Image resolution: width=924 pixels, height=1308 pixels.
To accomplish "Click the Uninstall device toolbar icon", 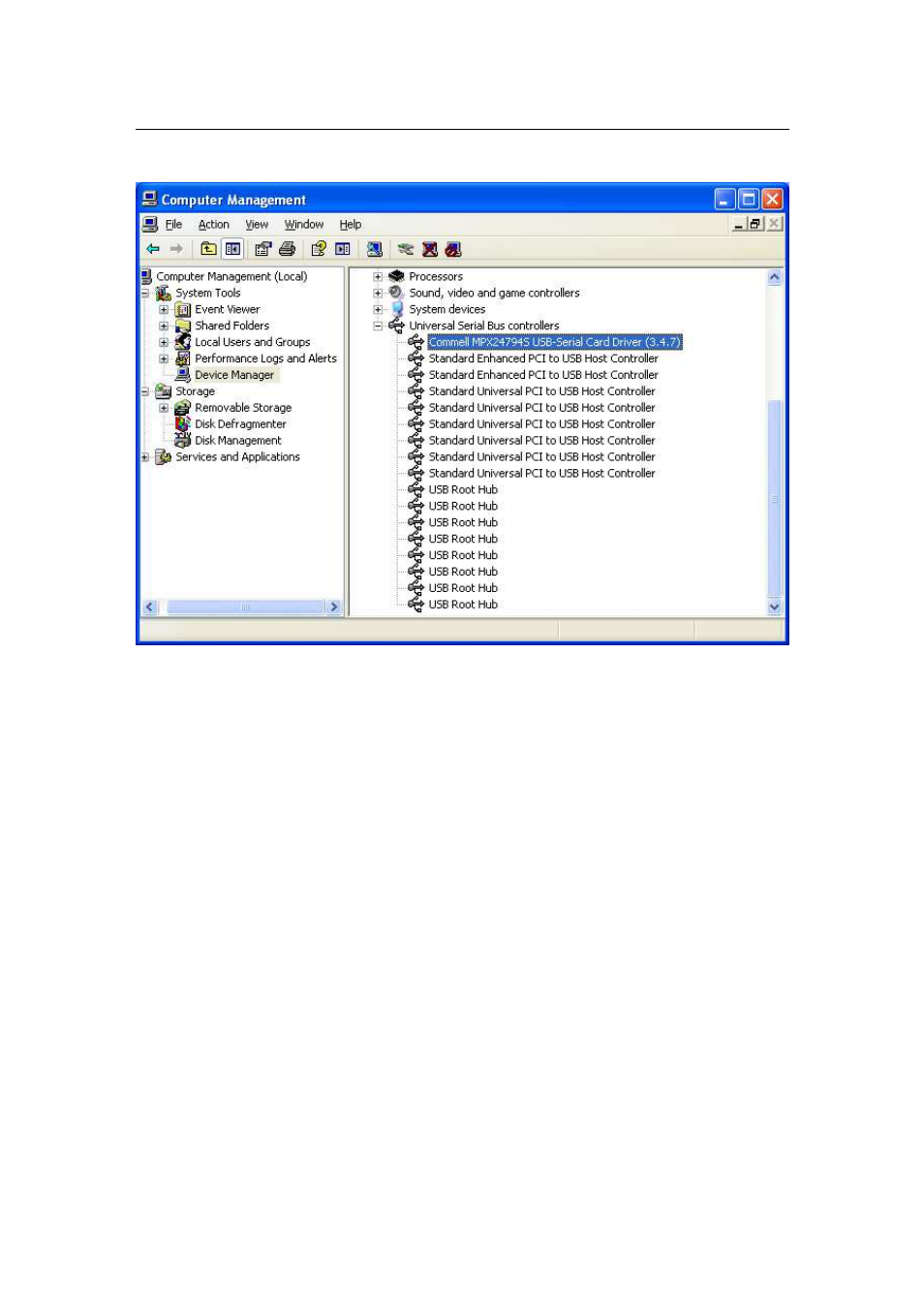I will click(430, 249).
